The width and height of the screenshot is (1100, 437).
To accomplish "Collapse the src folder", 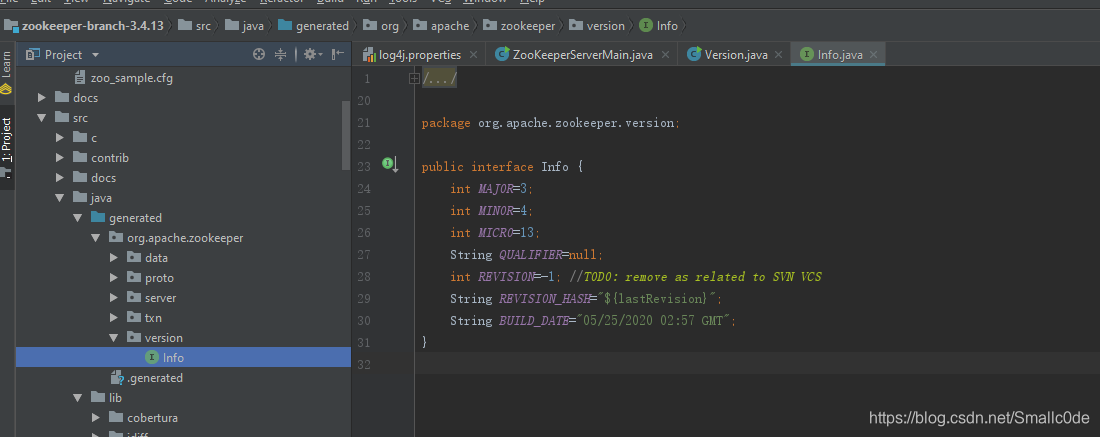I will 42,118.
